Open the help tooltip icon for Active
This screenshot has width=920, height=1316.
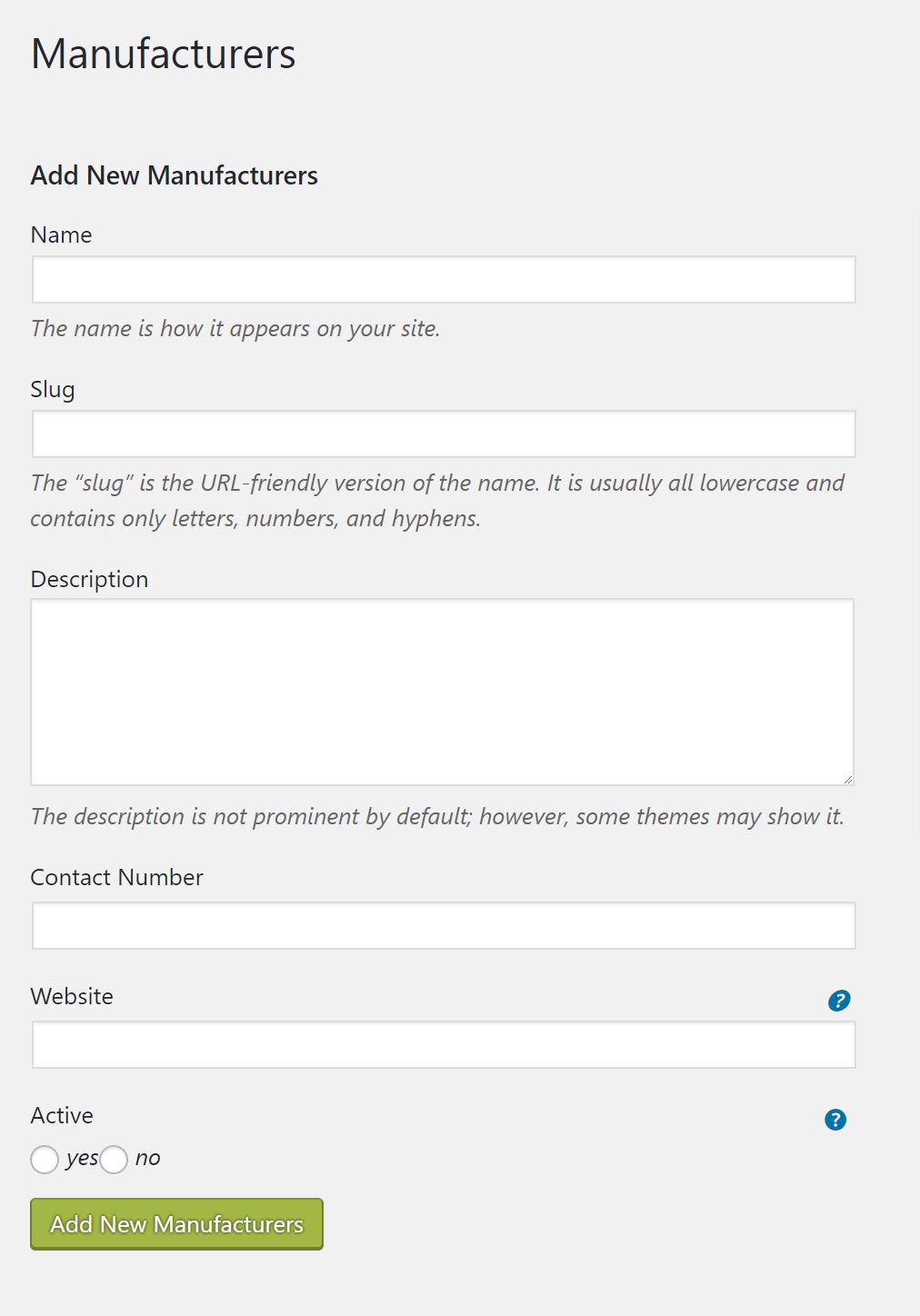[x=835, y=1120]
